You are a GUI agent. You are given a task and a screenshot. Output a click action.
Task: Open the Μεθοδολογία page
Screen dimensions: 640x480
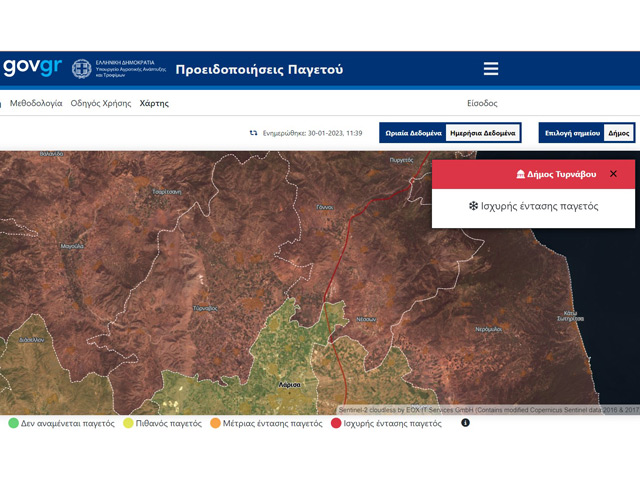(x=33, y=103)
